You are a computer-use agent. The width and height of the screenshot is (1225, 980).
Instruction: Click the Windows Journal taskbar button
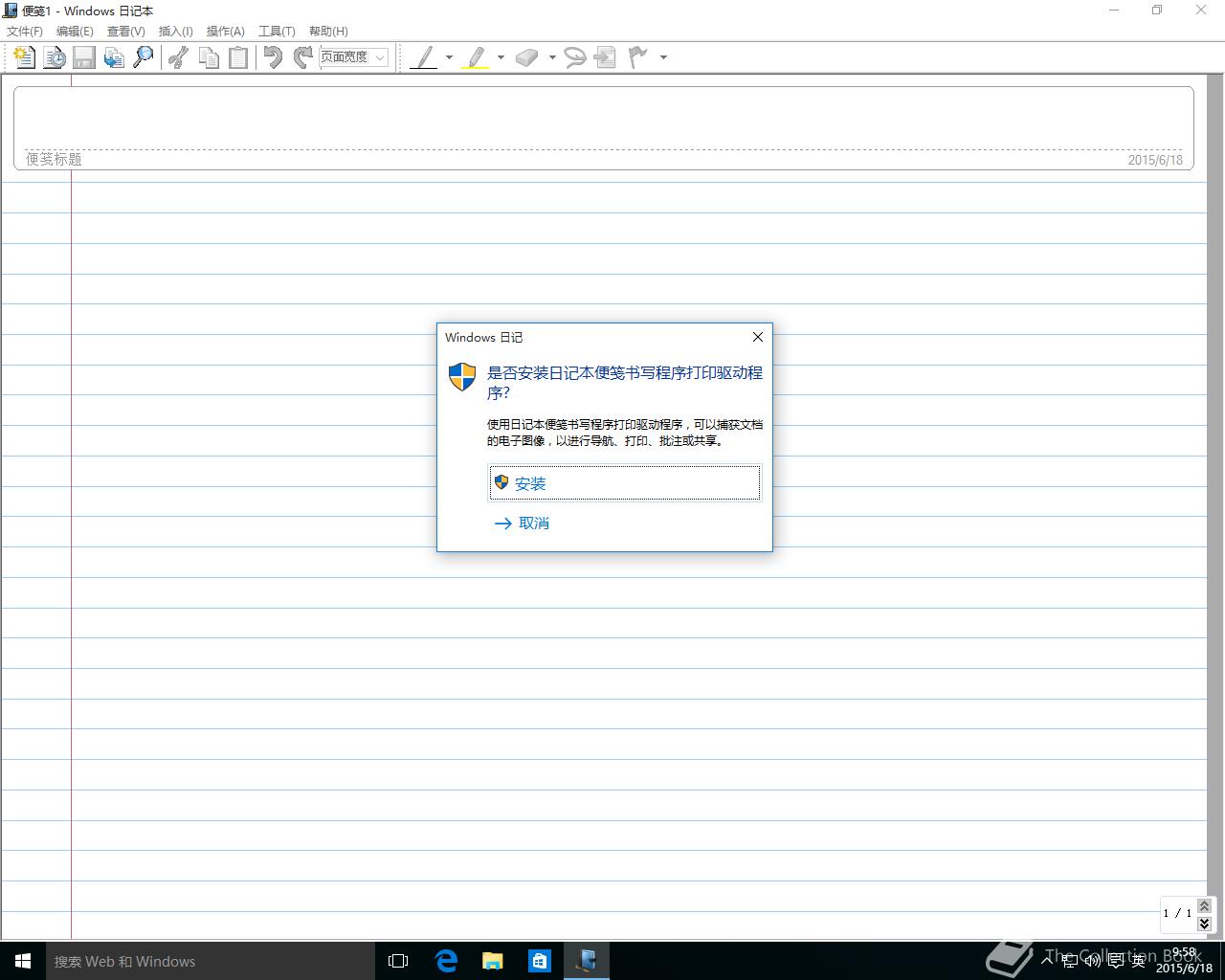587,961
